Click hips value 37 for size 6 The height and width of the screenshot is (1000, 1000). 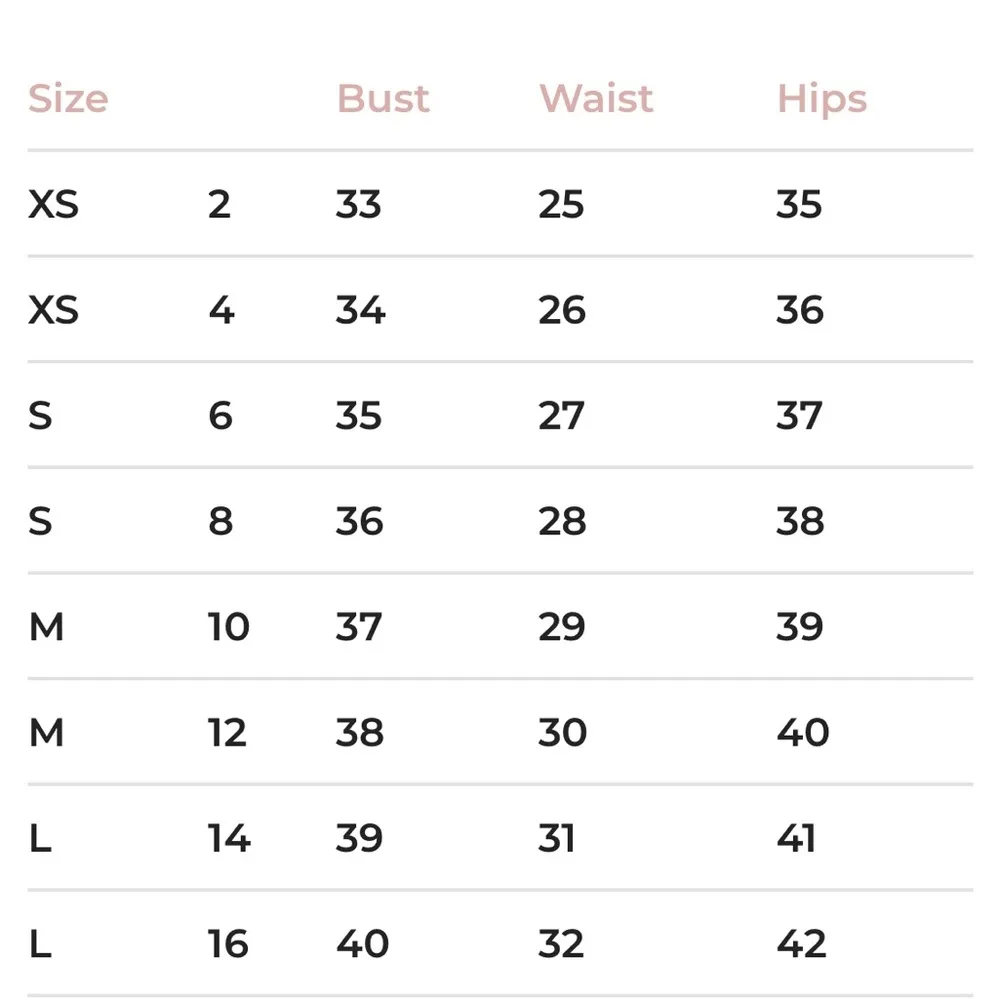coord(799,416)
